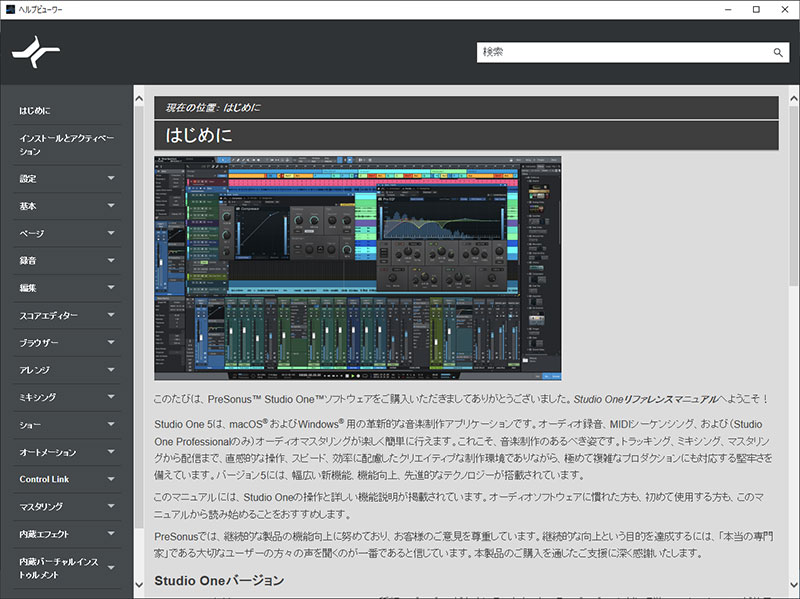Open the オートメーション sidebar section
The height and width of the screenshot is (599, 800).
[48, 453]
